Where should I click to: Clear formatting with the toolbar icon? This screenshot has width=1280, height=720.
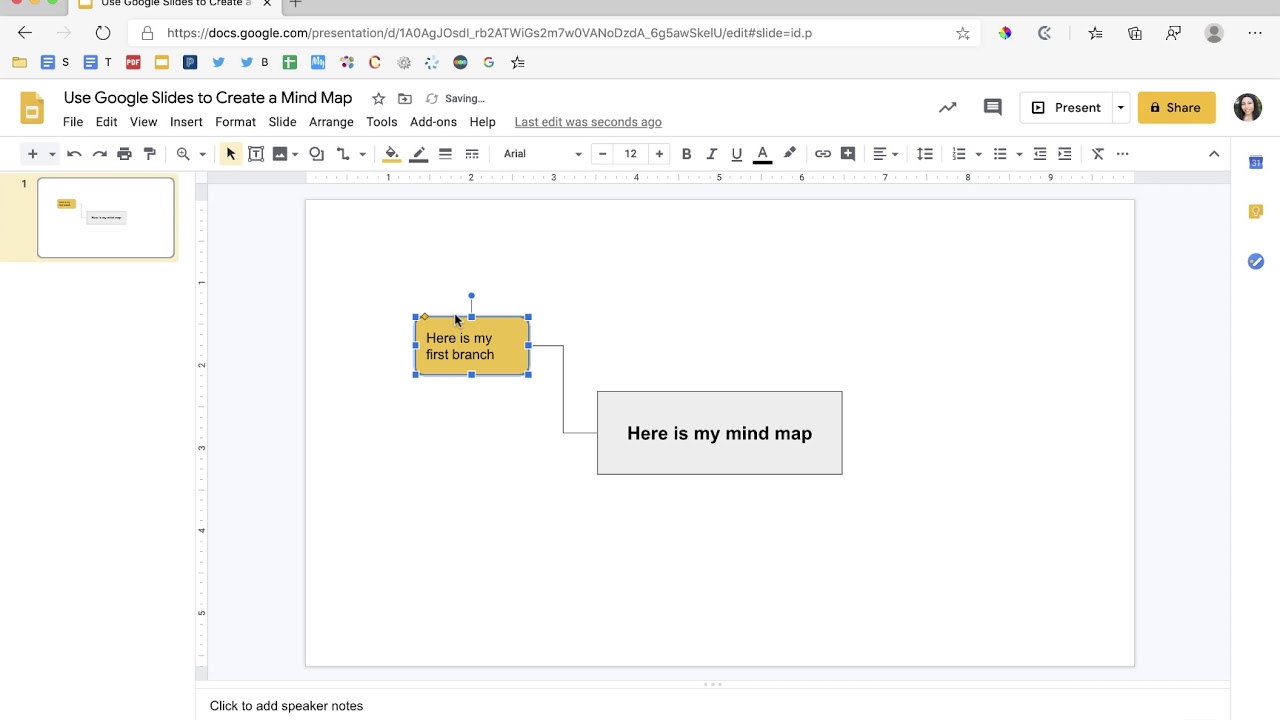point(1098,154)
